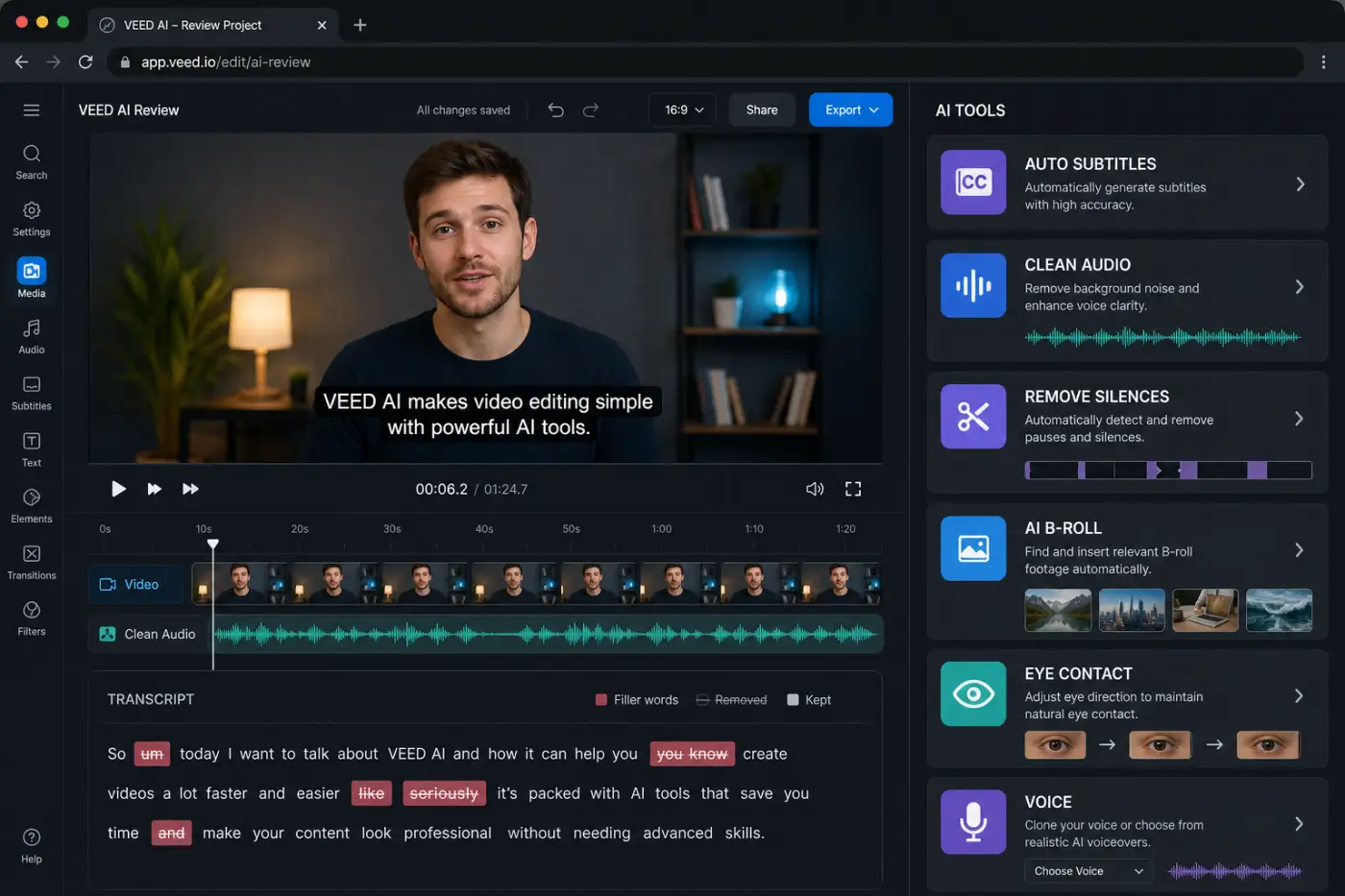
Task: Click the Remove Silences segment bar preview
Action: 1168,470
